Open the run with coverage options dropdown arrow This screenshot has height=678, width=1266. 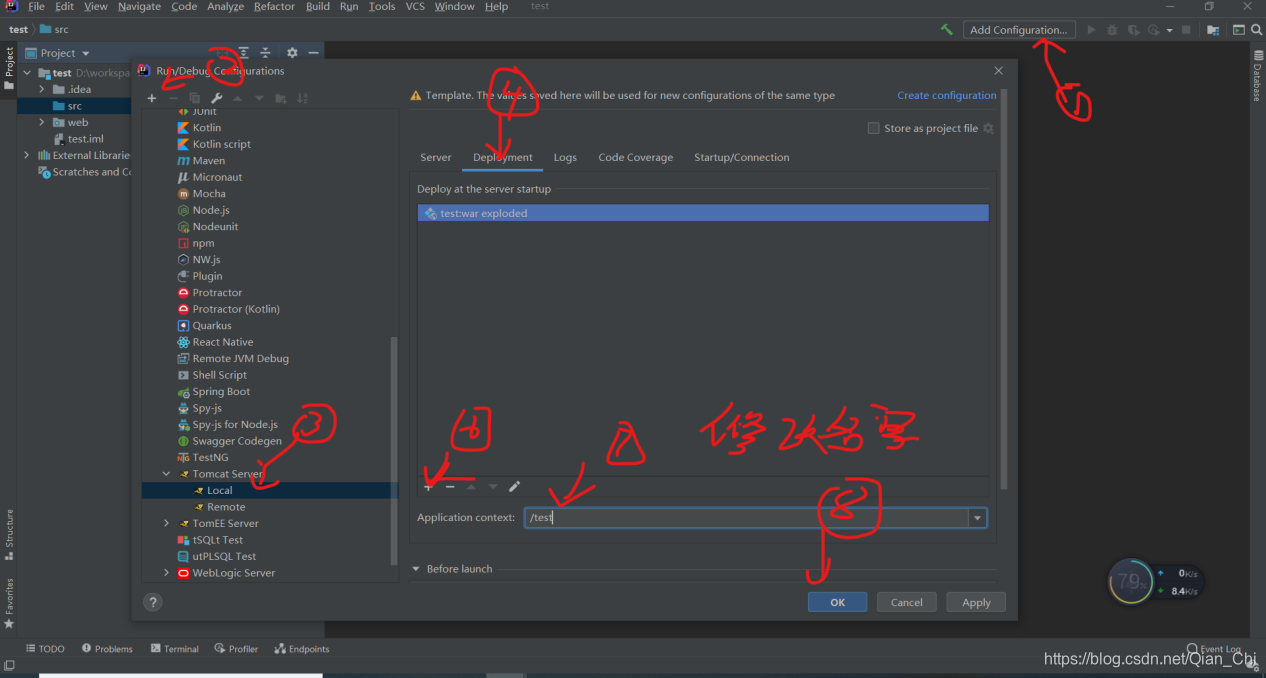click(1168, 30)
